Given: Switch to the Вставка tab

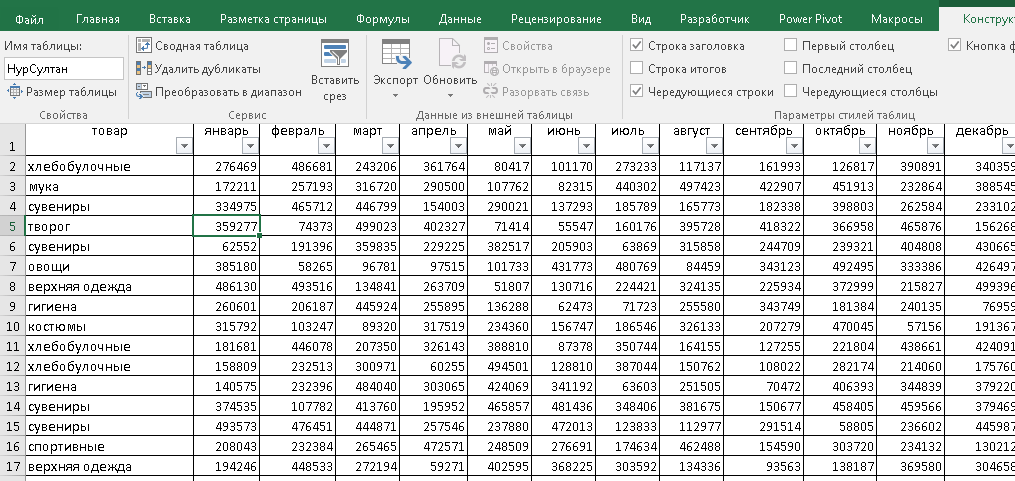Looking at the screenshot, I should [170, 19].
